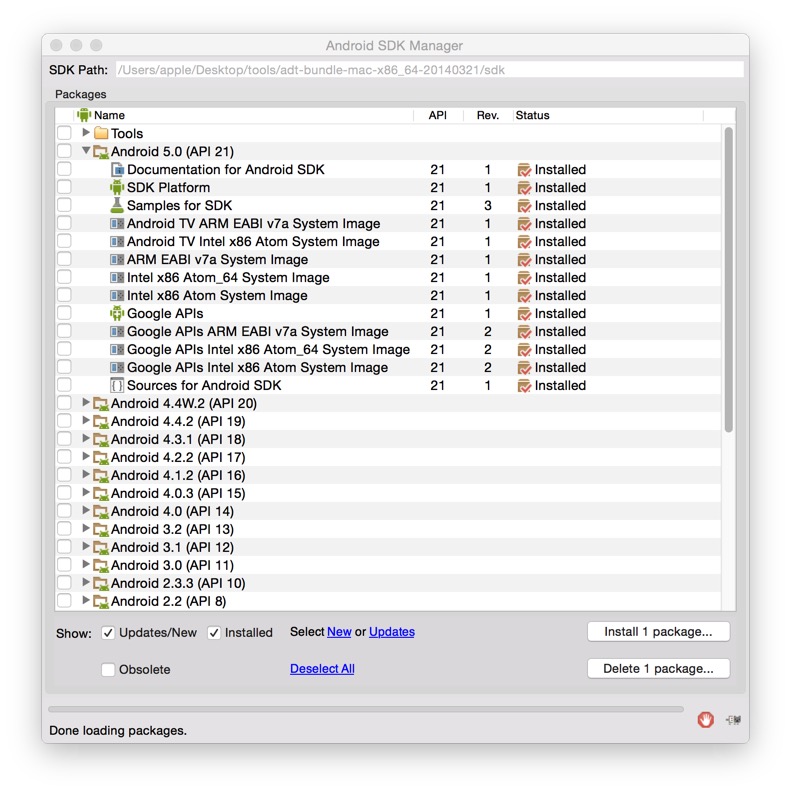The image size is (791, 793).
Task: Expand the Android 3.2 (API 13) node
Action: (86, 528)
